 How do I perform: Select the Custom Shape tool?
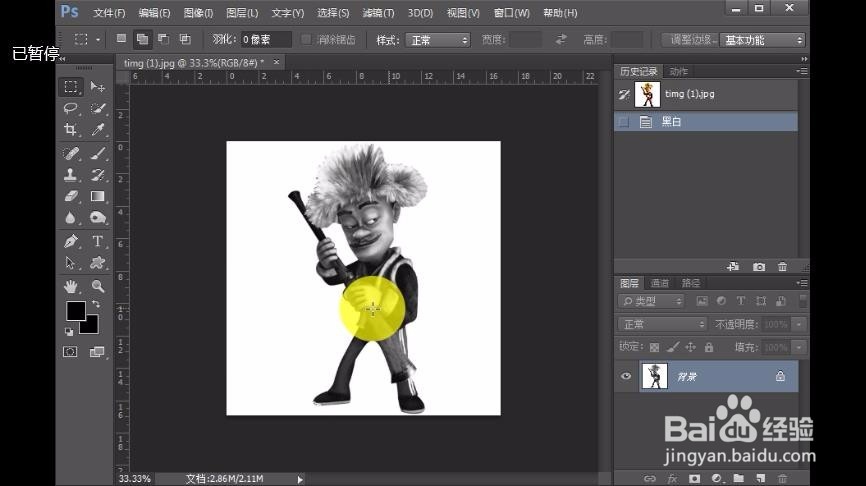(98, 263)
